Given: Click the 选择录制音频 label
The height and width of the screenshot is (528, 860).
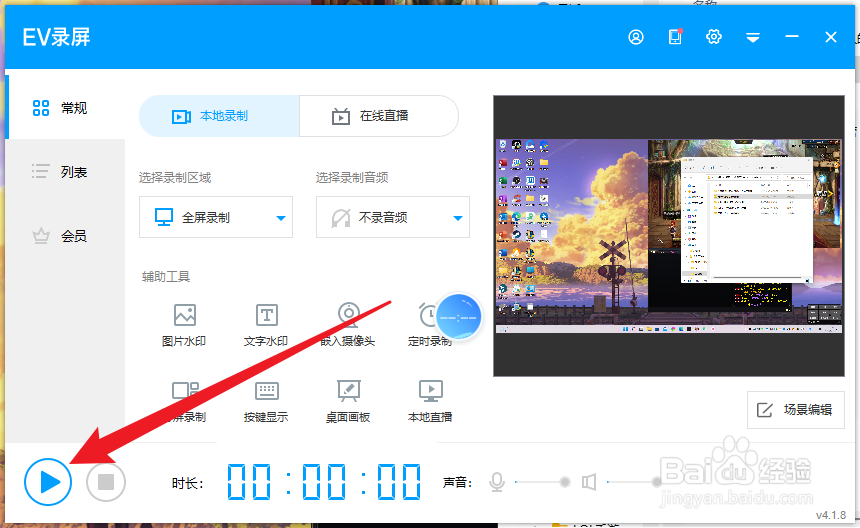Looking at the screenshot, I should 352,178.
